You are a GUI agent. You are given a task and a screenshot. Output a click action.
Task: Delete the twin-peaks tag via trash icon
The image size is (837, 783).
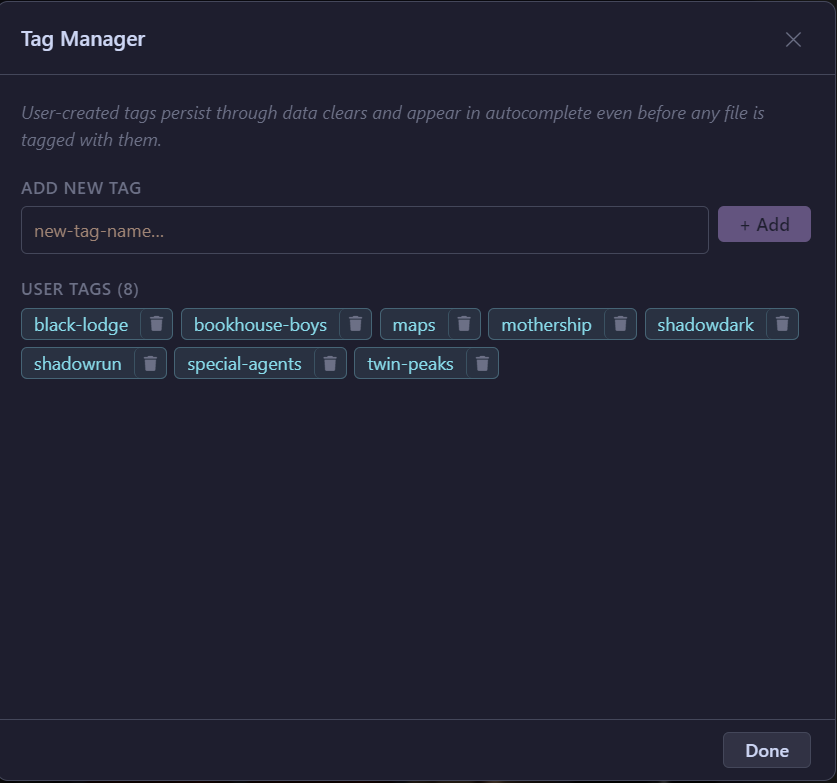pos(482,363)
